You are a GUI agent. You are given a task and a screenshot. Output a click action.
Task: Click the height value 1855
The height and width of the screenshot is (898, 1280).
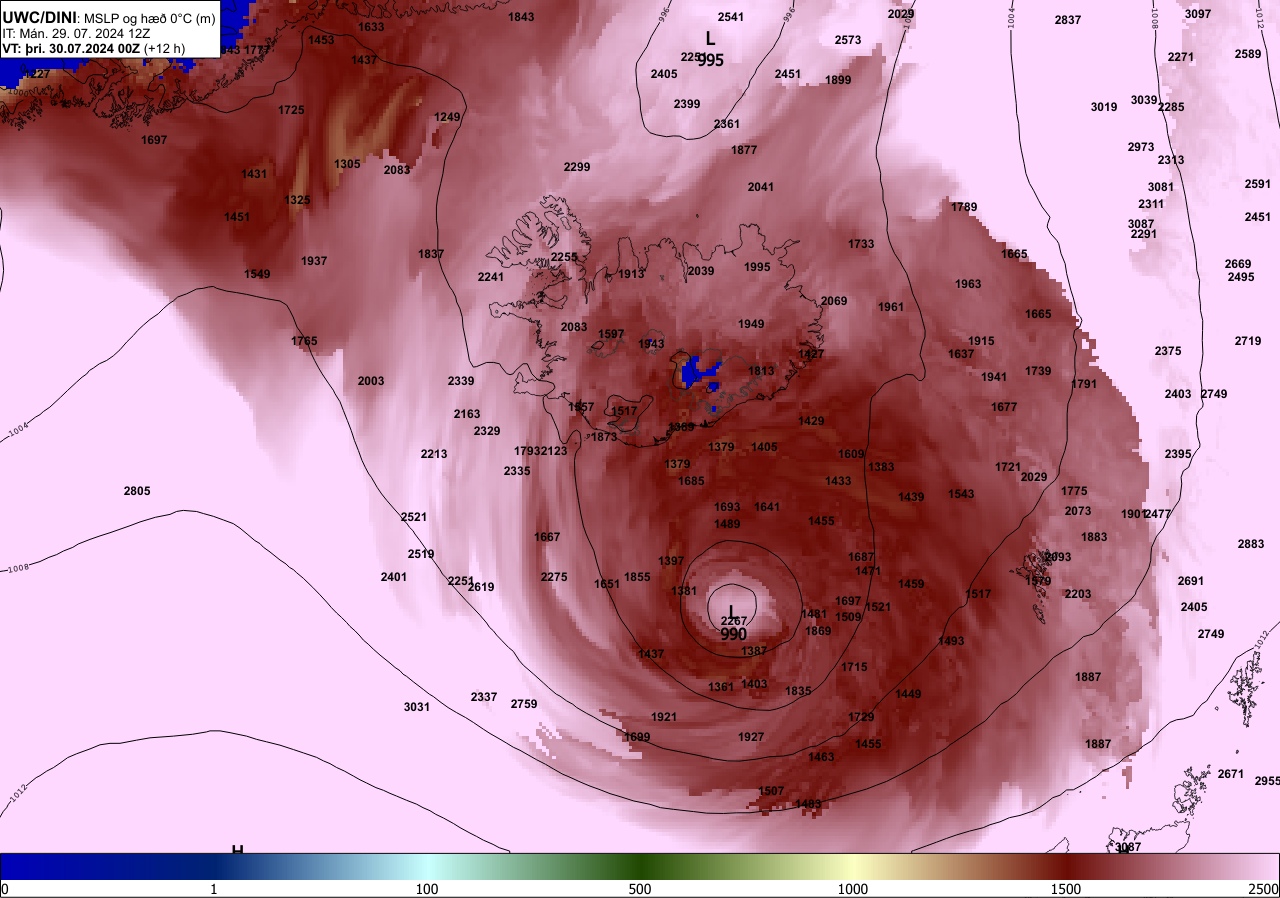[x=637, y=577]
